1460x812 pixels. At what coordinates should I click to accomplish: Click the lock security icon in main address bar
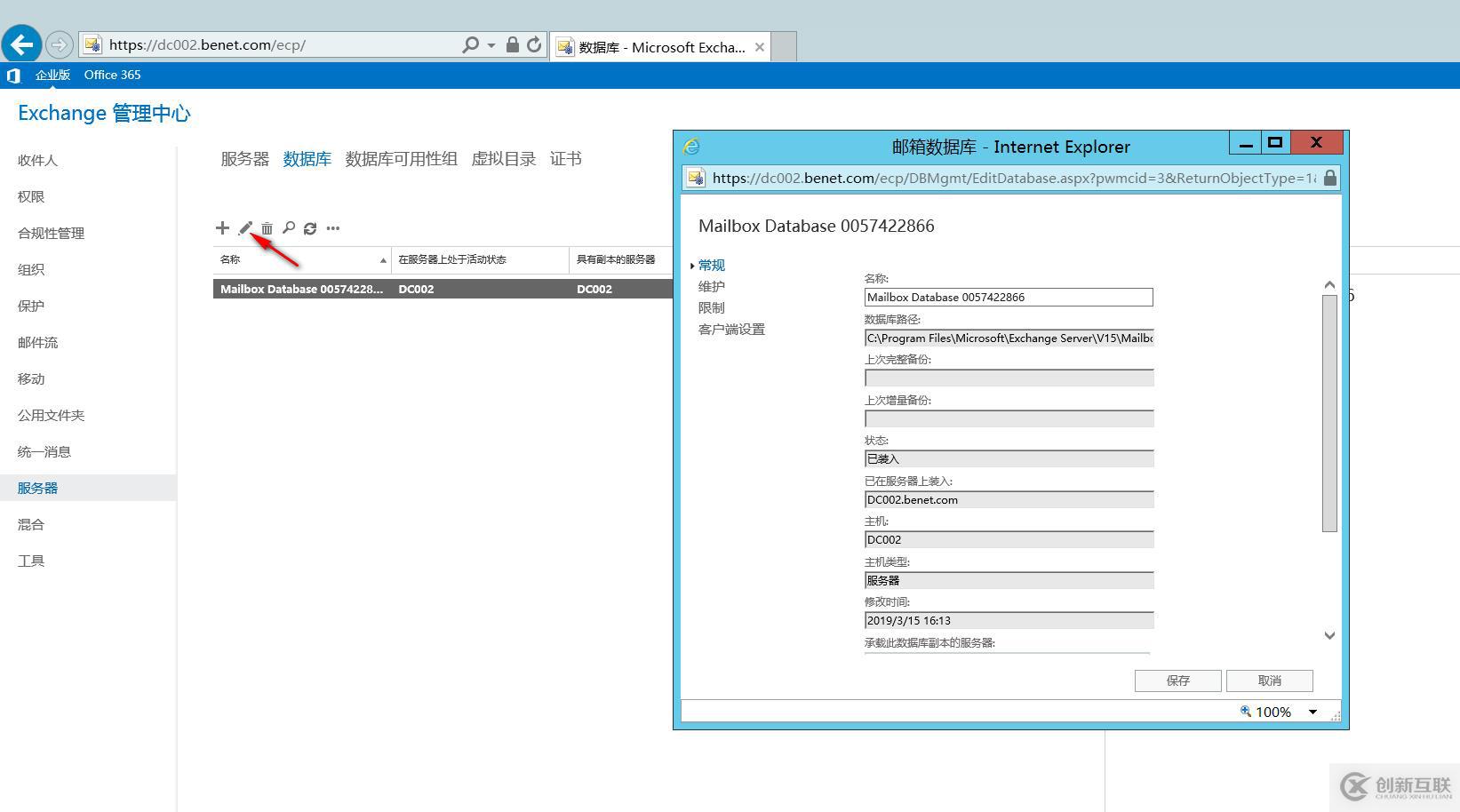tap(513, 44)
